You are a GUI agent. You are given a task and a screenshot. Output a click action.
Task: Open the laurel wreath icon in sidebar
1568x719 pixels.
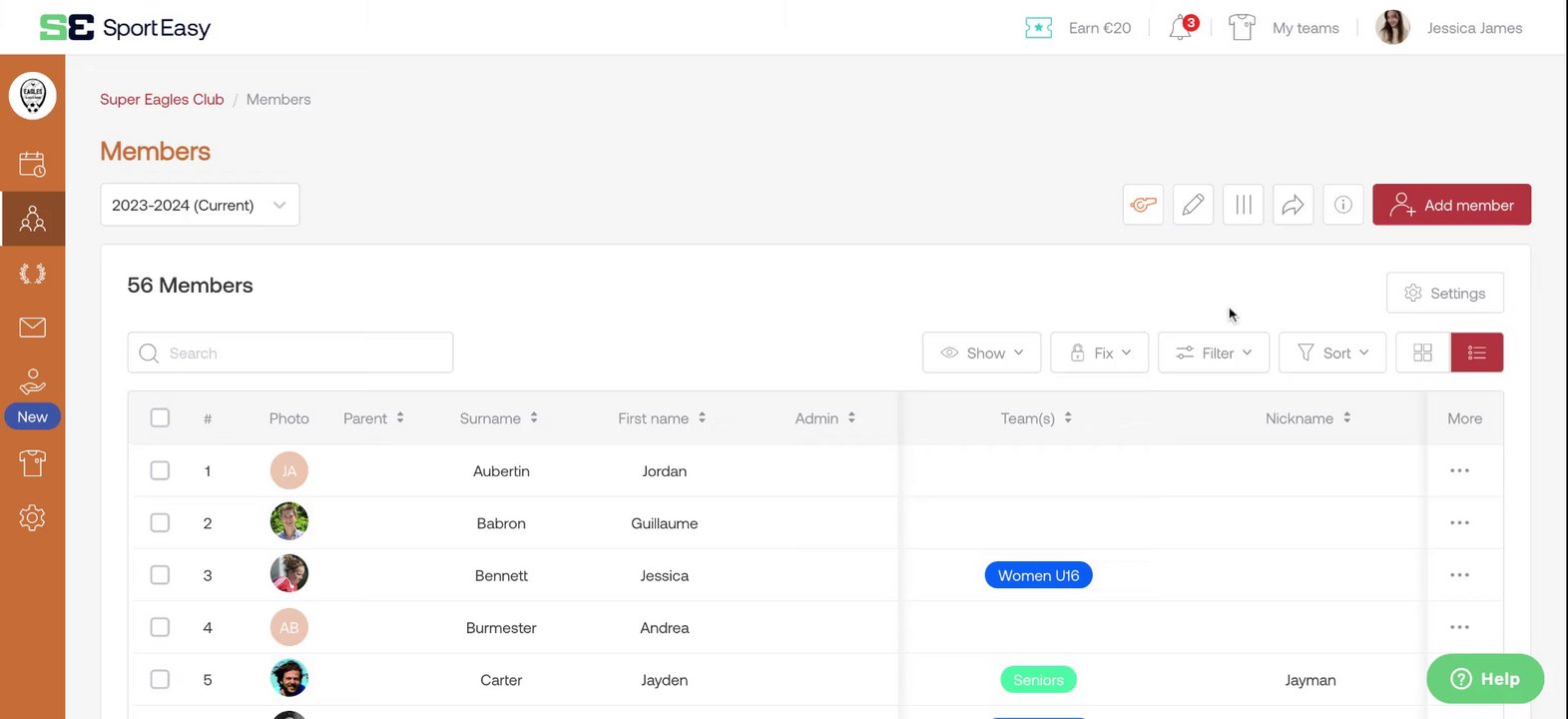33,273
